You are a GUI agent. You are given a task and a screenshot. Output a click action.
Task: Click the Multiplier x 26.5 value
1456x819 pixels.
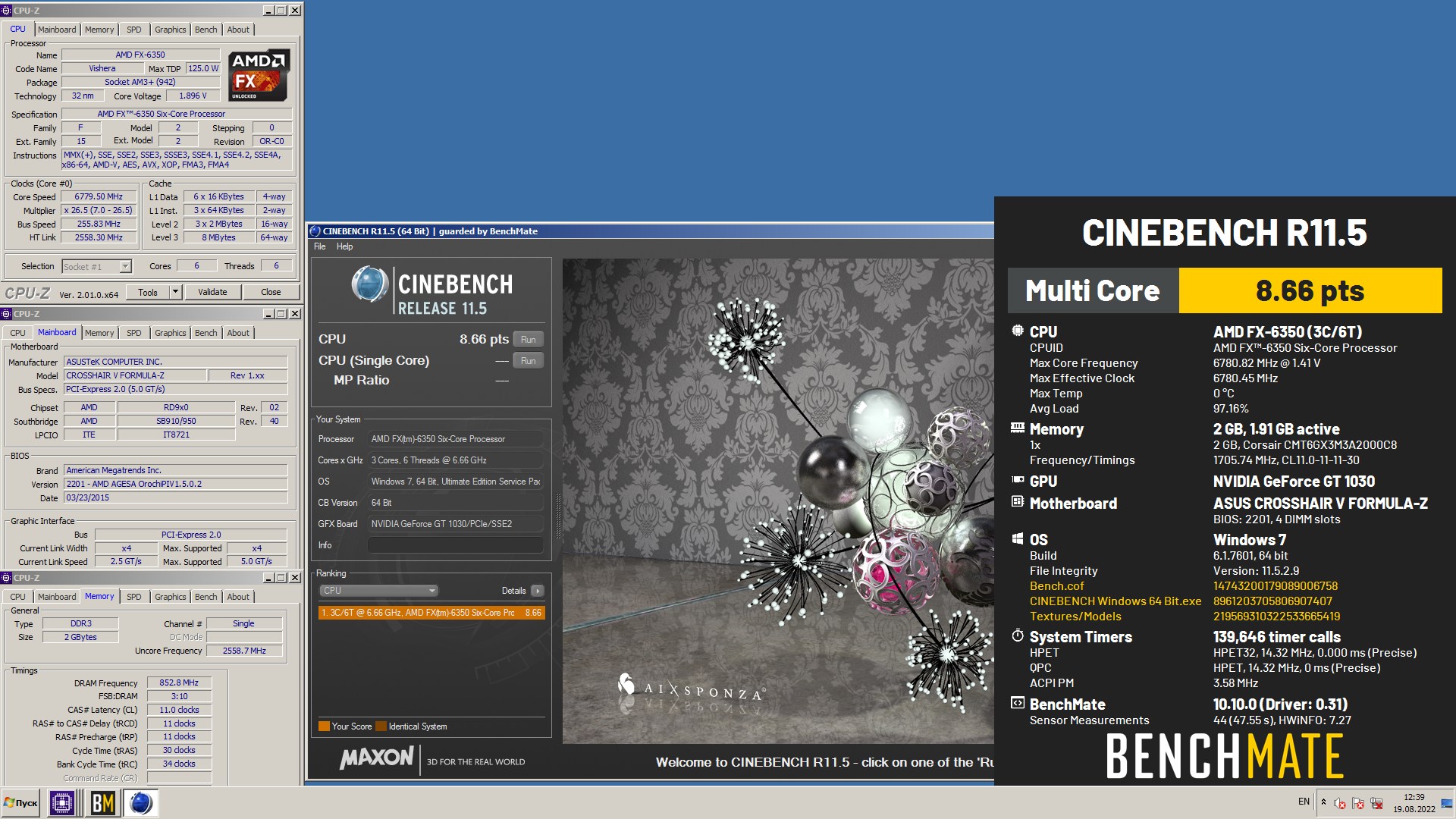[x=99, y=210]
